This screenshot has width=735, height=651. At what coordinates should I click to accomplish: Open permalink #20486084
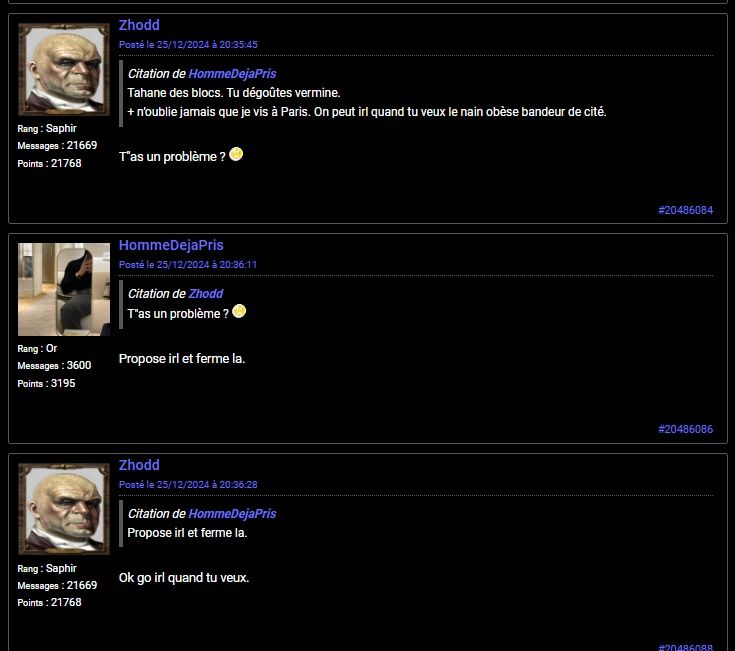[x=685, y=210]
